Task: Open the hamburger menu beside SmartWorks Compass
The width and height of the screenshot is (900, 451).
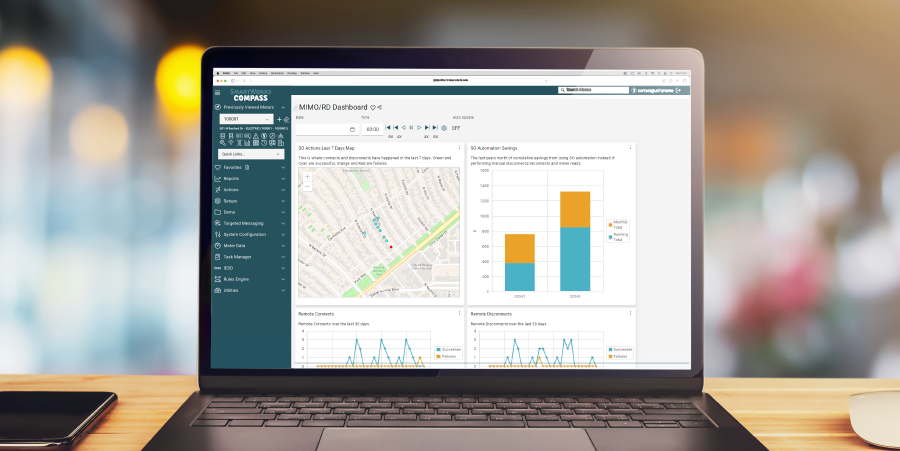Action: (218, 92)
